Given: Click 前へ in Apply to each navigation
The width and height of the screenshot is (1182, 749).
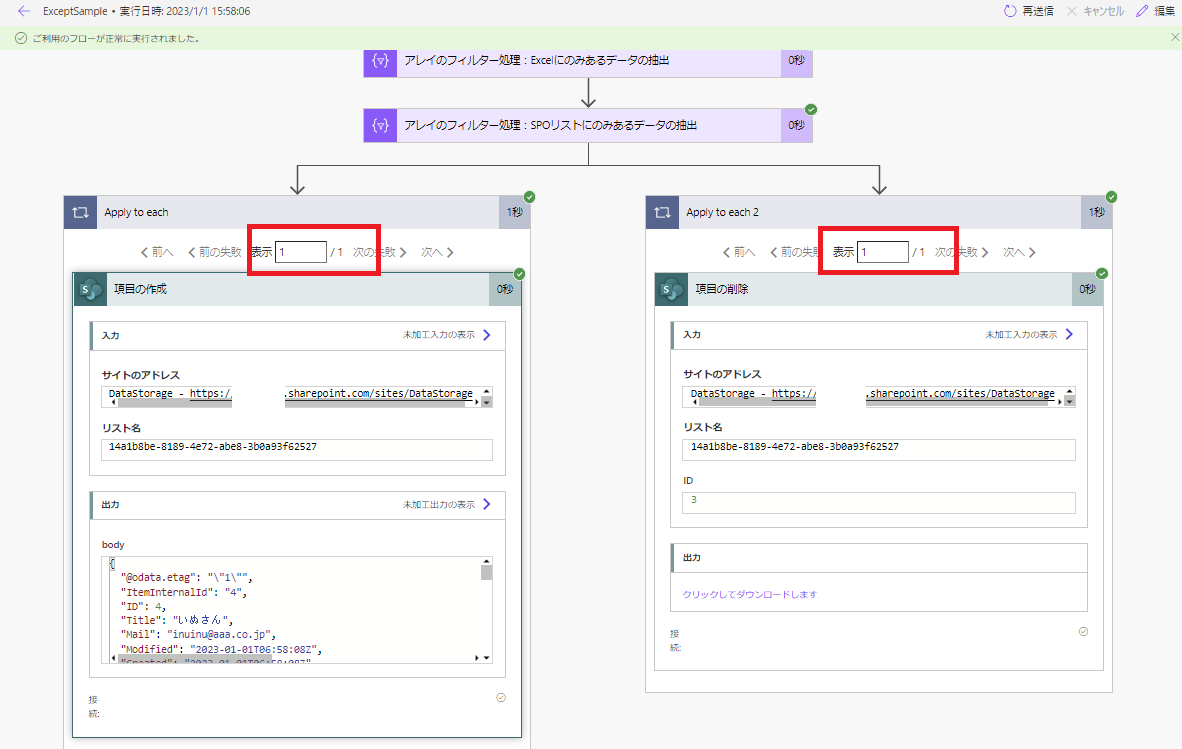Looking at the screenshot, I should [155, 252].
